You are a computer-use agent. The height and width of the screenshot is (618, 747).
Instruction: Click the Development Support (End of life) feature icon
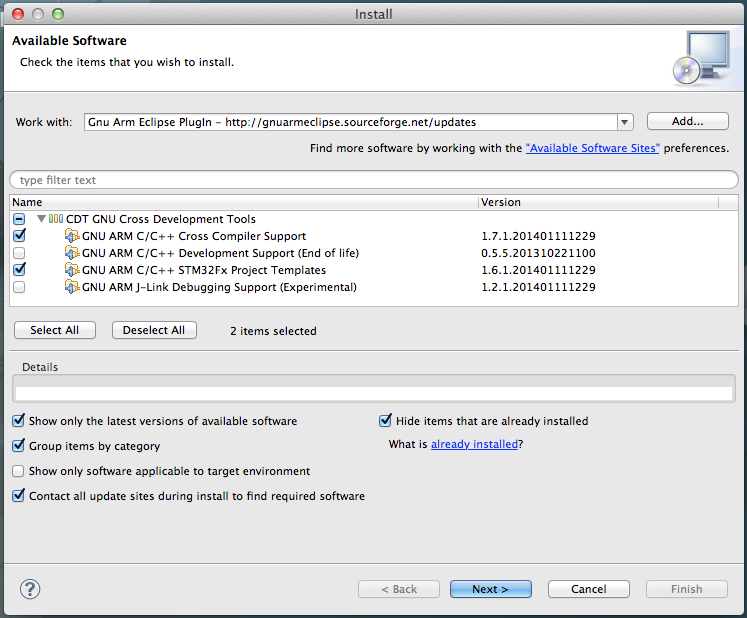point(72,253)
